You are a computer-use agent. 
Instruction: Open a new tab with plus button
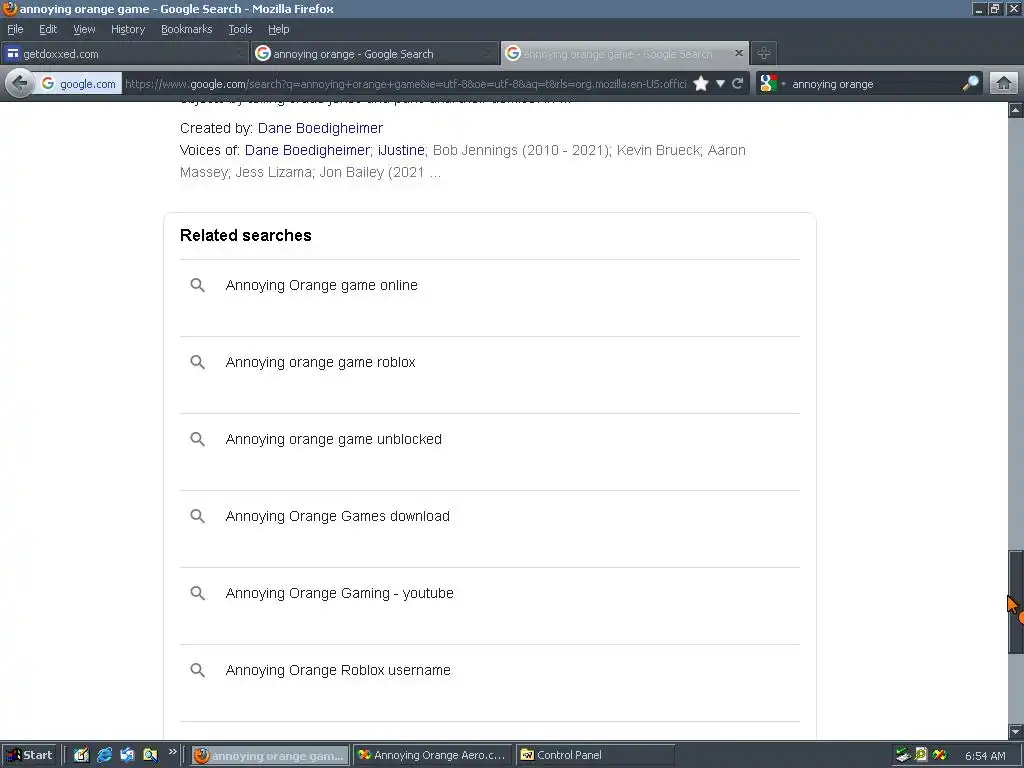763,54
